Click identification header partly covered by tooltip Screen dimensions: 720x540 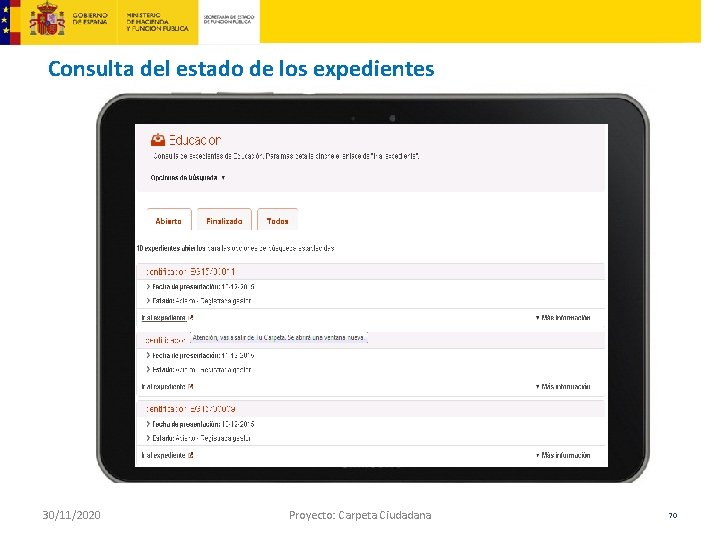click(x=165, y=341)
